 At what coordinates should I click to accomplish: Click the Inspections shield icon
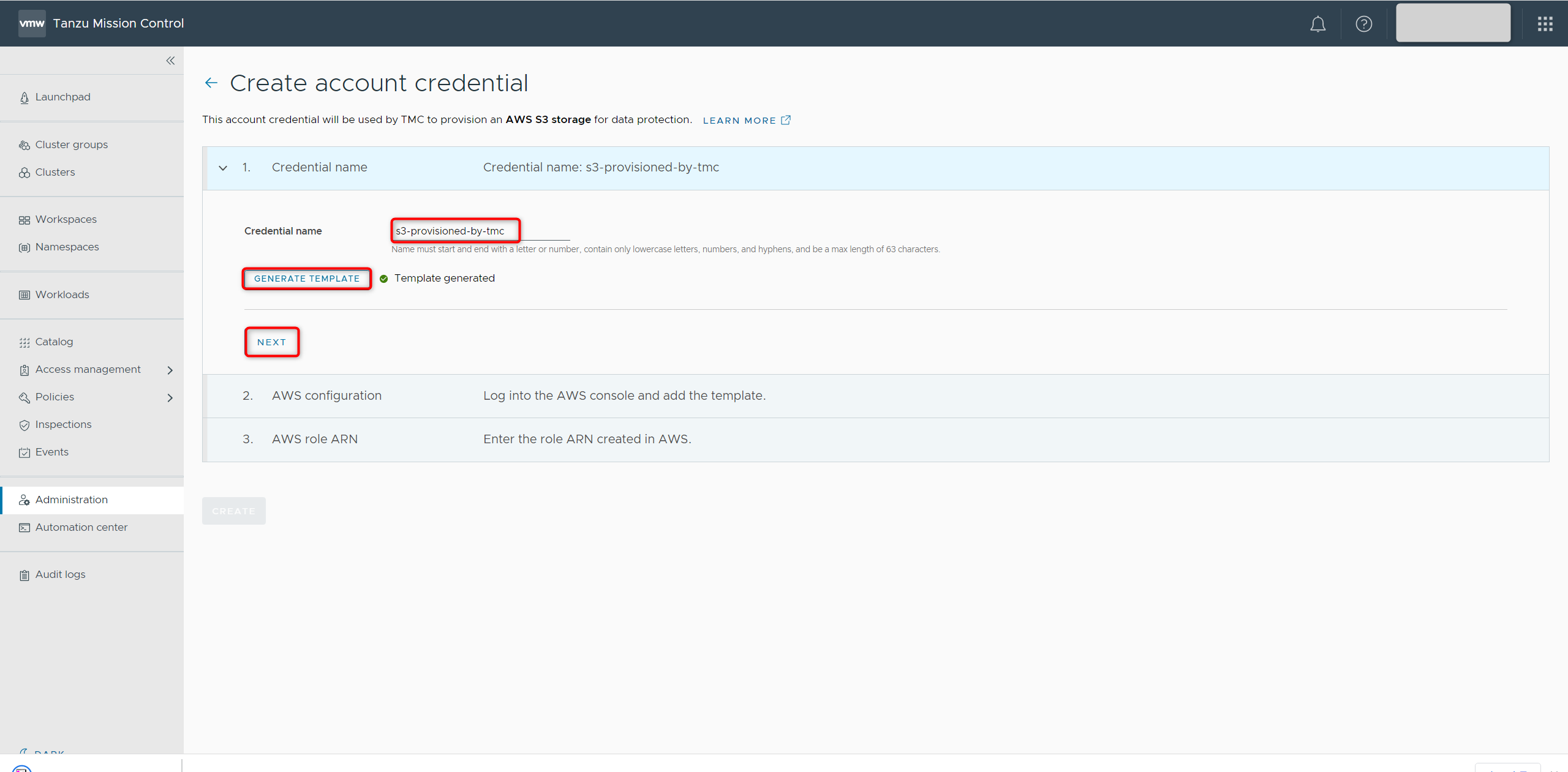(24, 425)
